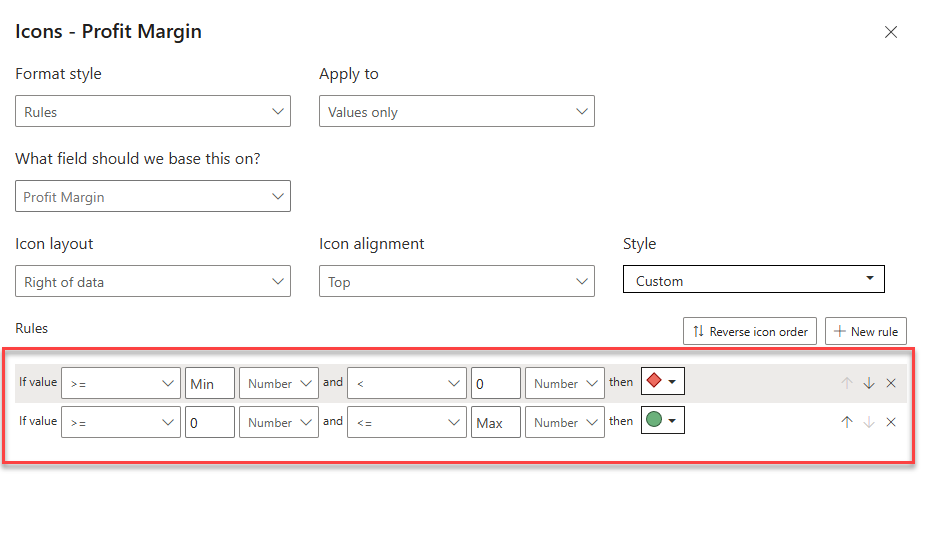
Task: Delete the first rule with red diamond
Action: (891, 383)
